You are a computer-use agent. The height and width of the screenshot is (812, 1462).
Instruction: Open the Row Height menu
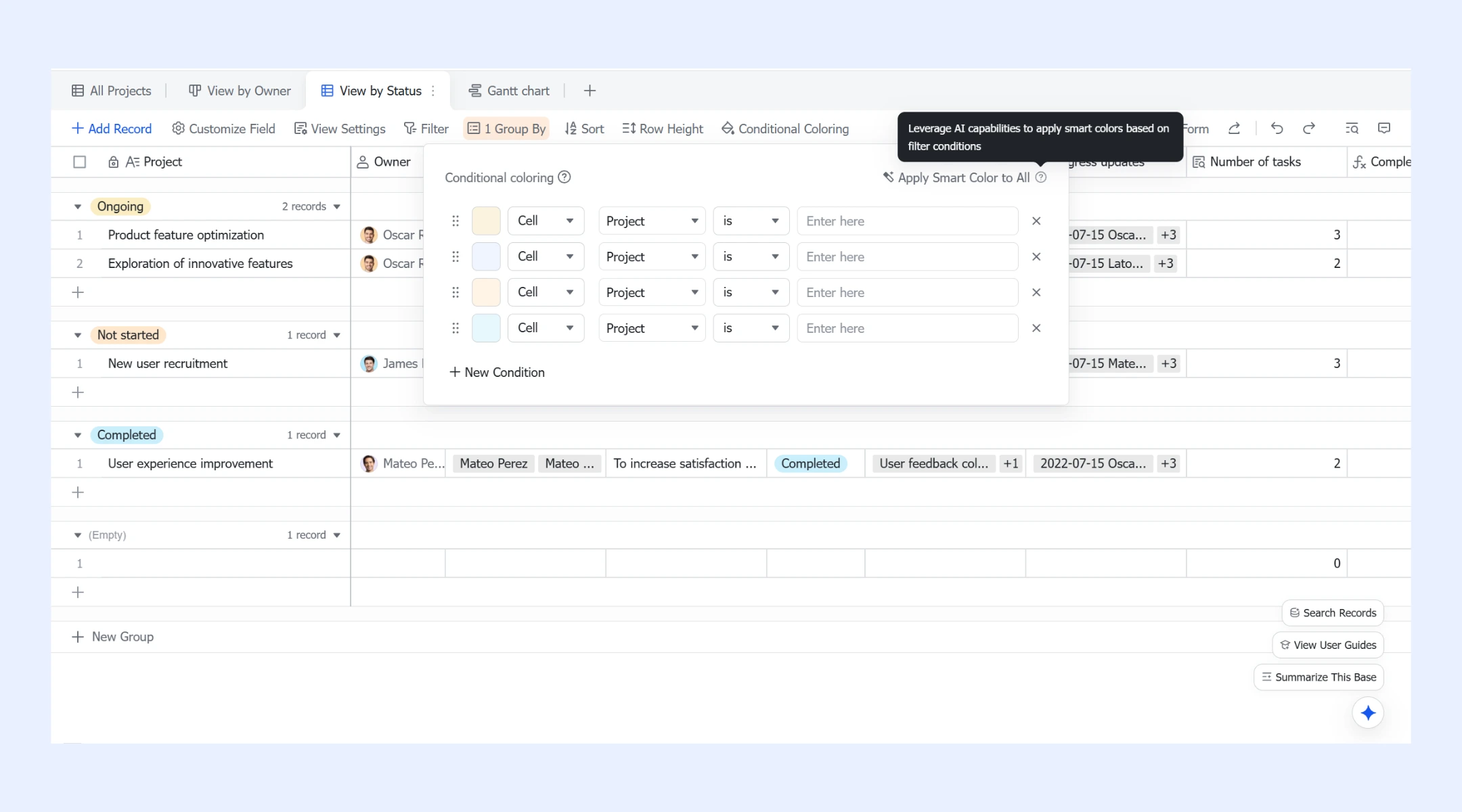click(663, 129)
